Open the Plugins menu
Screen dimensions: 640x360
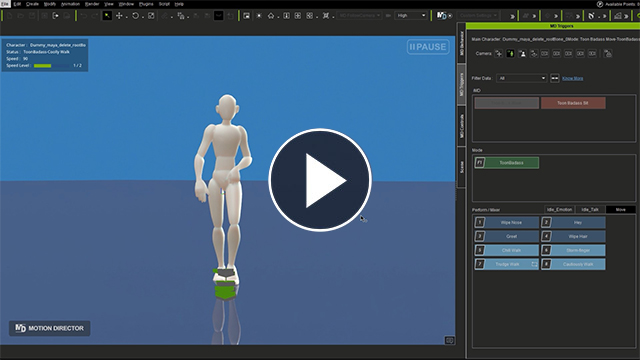point(146,4)
